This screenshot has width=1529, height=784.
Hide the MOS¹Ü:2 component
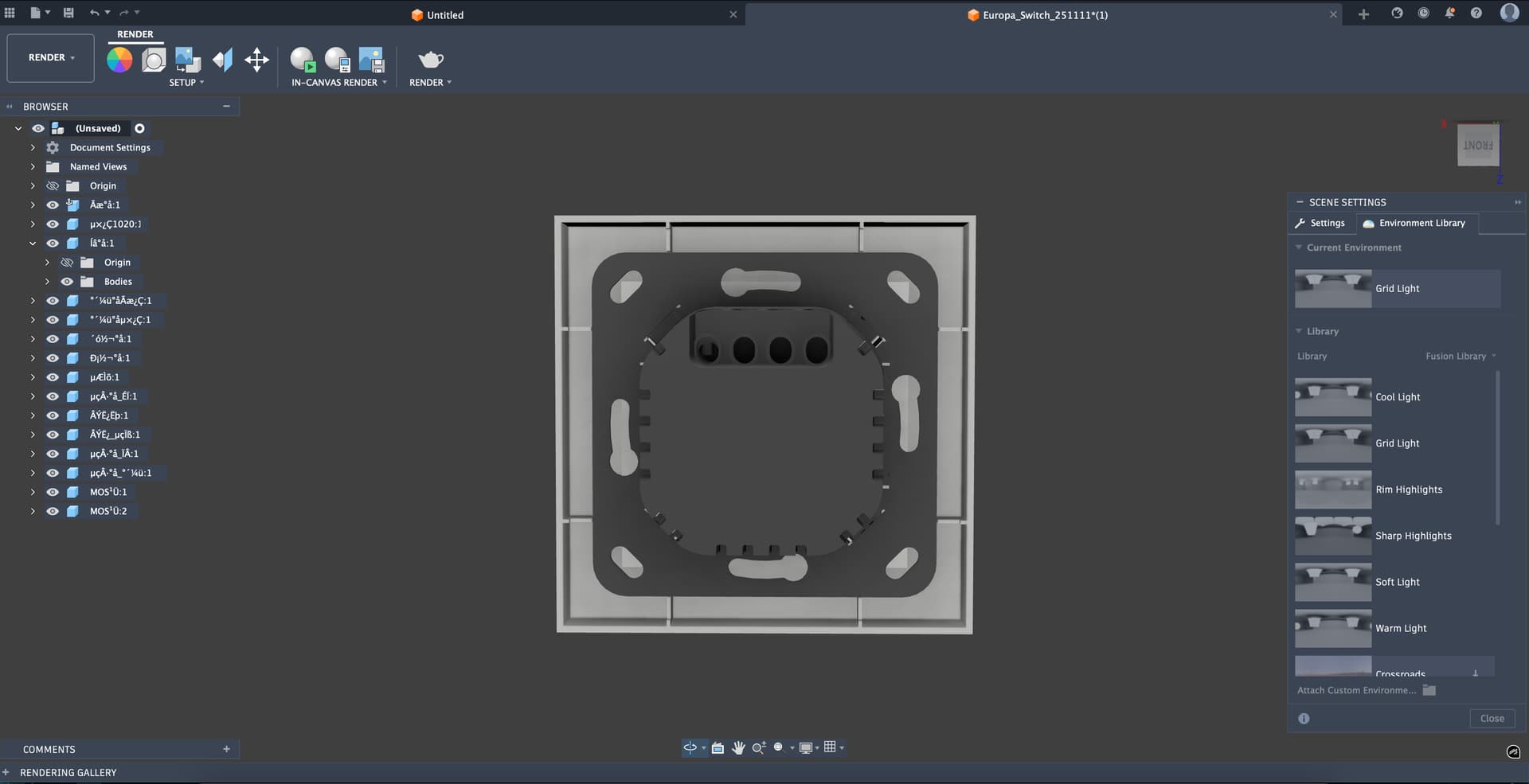point(53,511)
